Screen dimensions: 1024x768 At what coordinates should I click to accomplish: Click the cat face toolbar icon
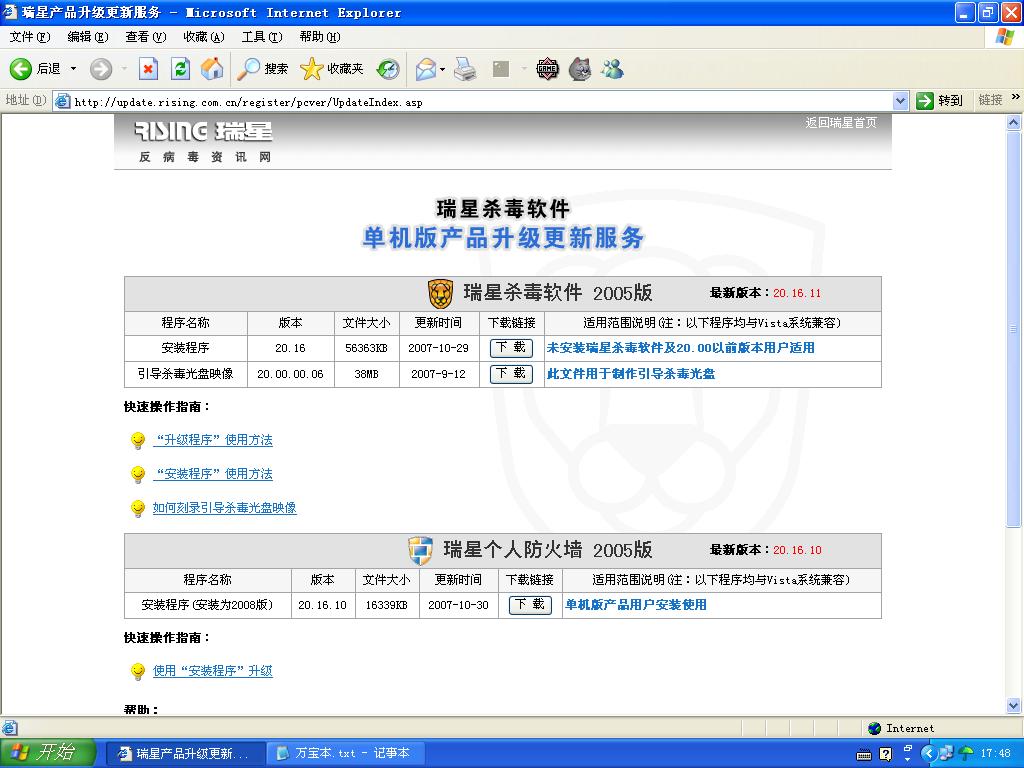[580, 69]
